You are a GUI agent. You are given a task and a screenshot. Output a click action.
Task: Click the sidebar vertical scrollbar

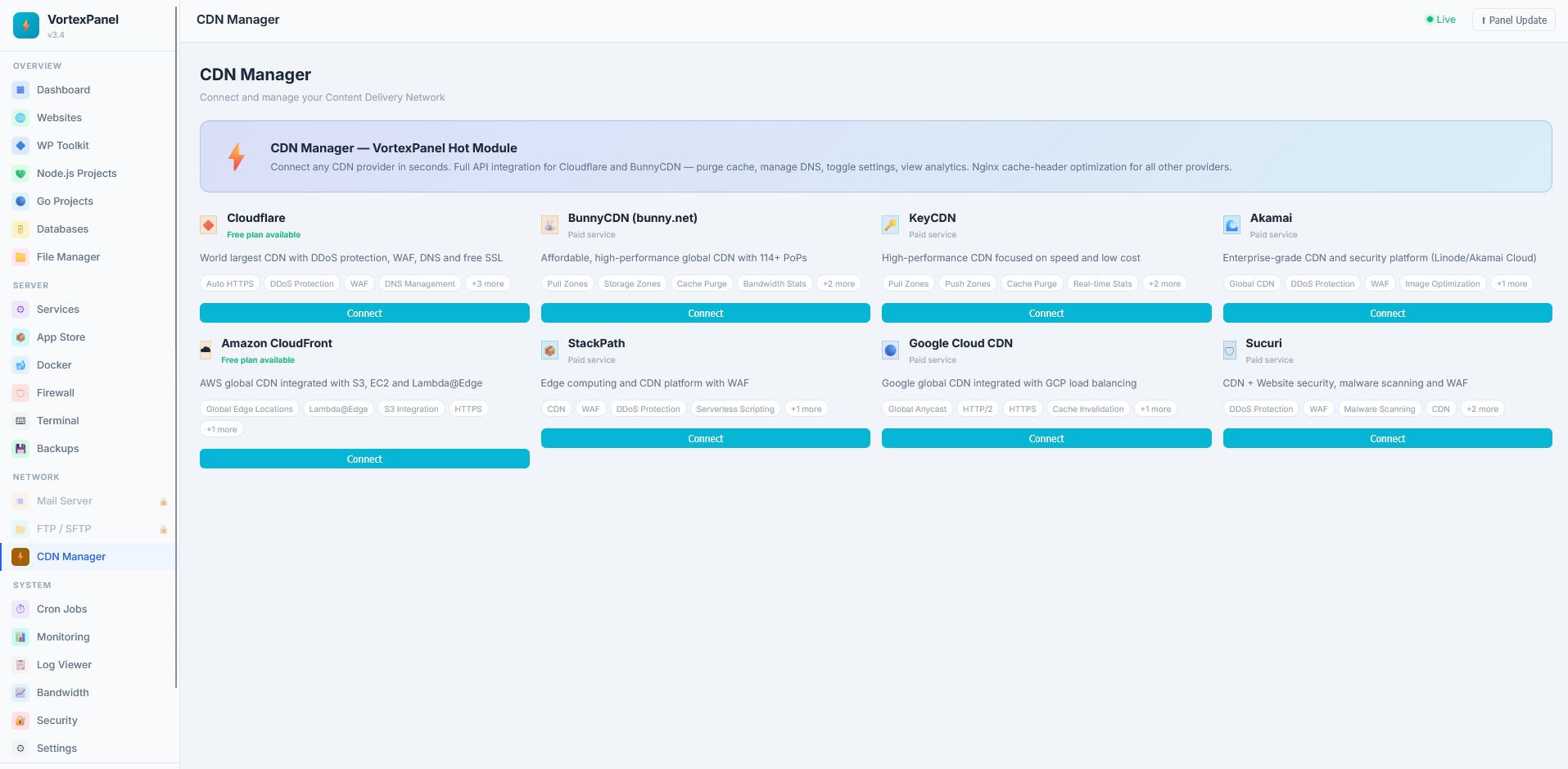pos(177,348)
